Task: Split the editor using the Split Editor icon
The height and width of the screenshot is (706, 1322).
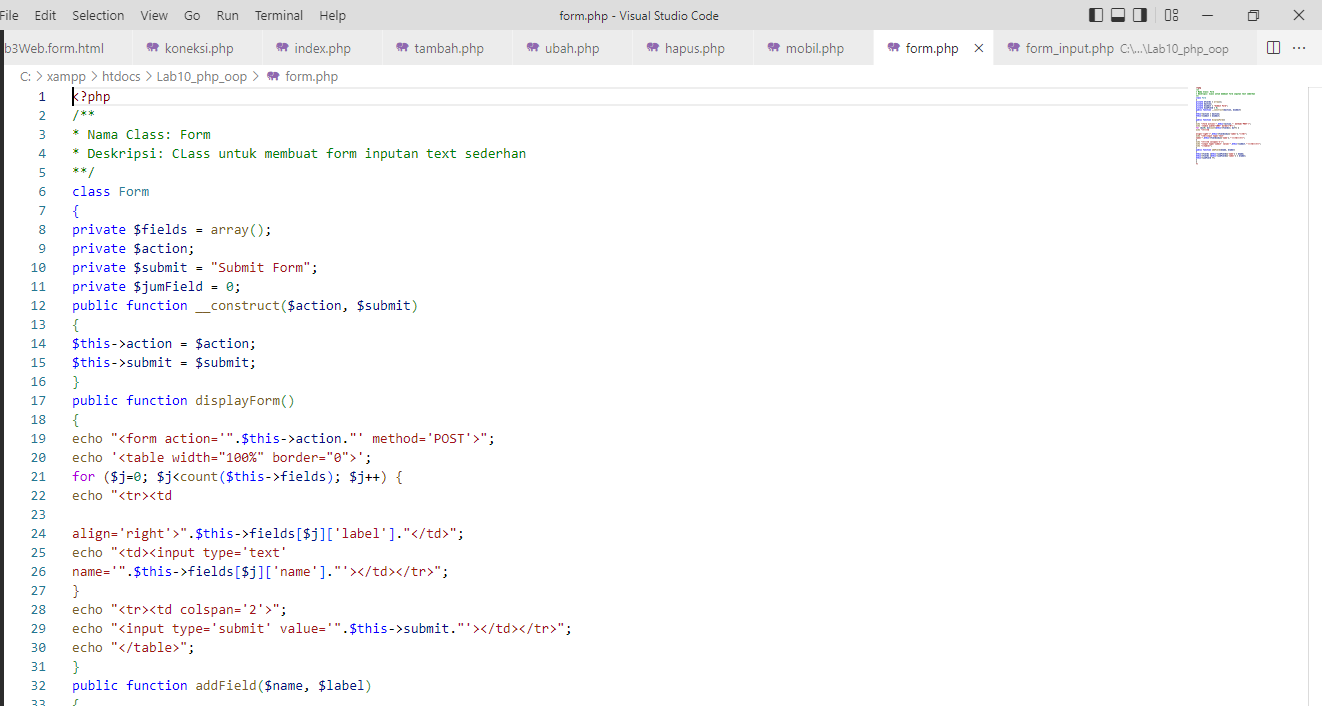Action: pos(1271,47)
